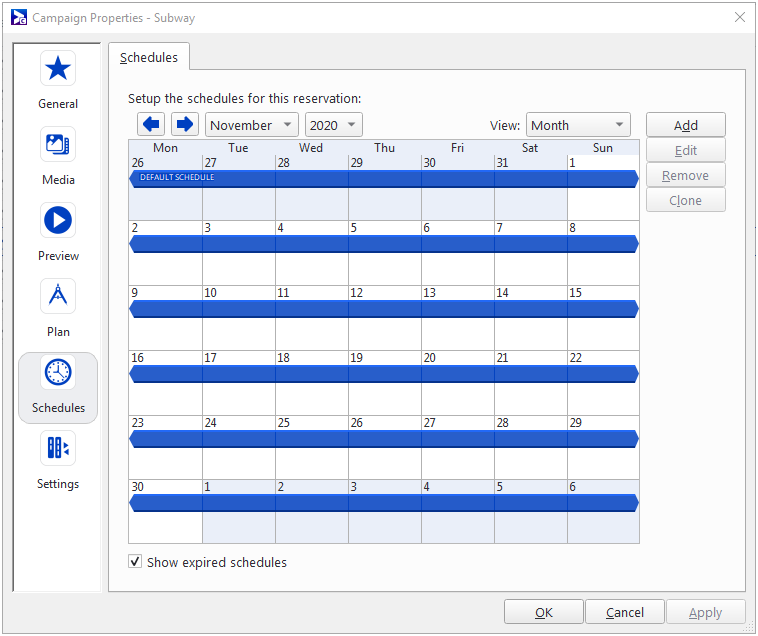Go to next month with right arrow
Screen dimensions: 758x636
184,125
